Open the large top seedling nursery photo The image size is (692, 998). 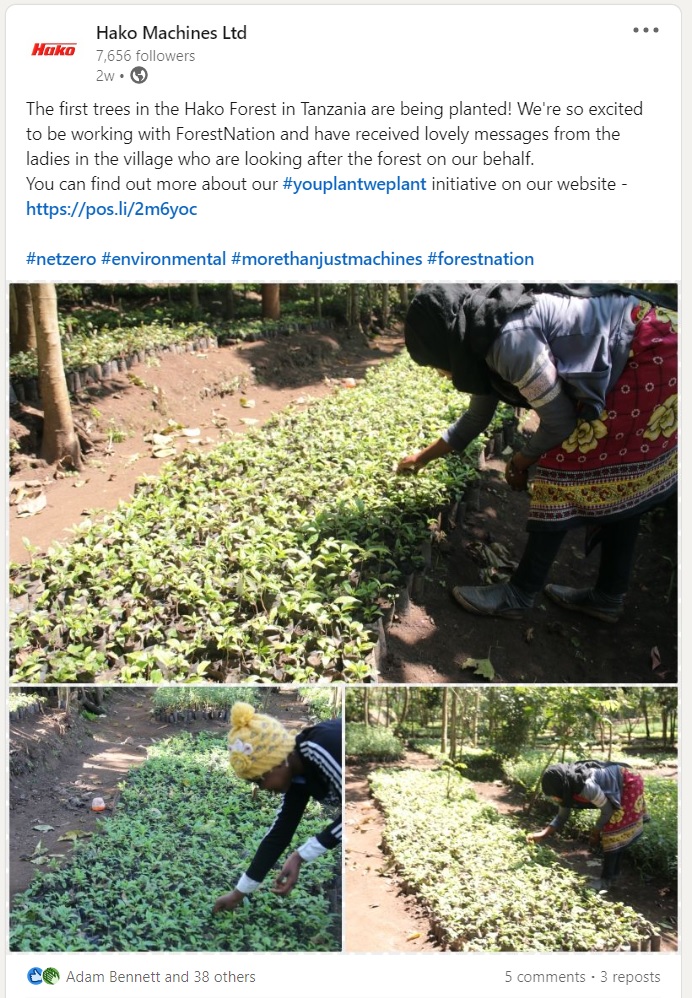343,483
